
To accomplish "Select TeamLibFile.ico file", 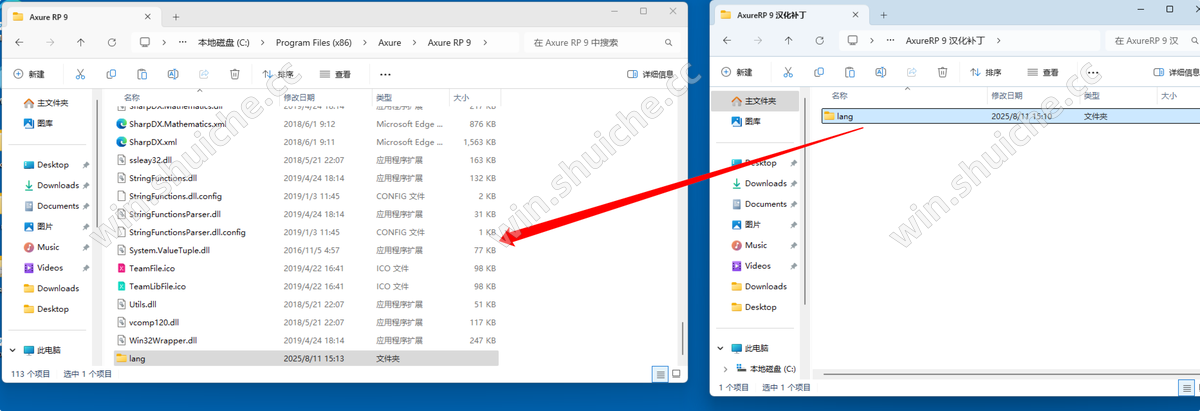I will (305, 286).
